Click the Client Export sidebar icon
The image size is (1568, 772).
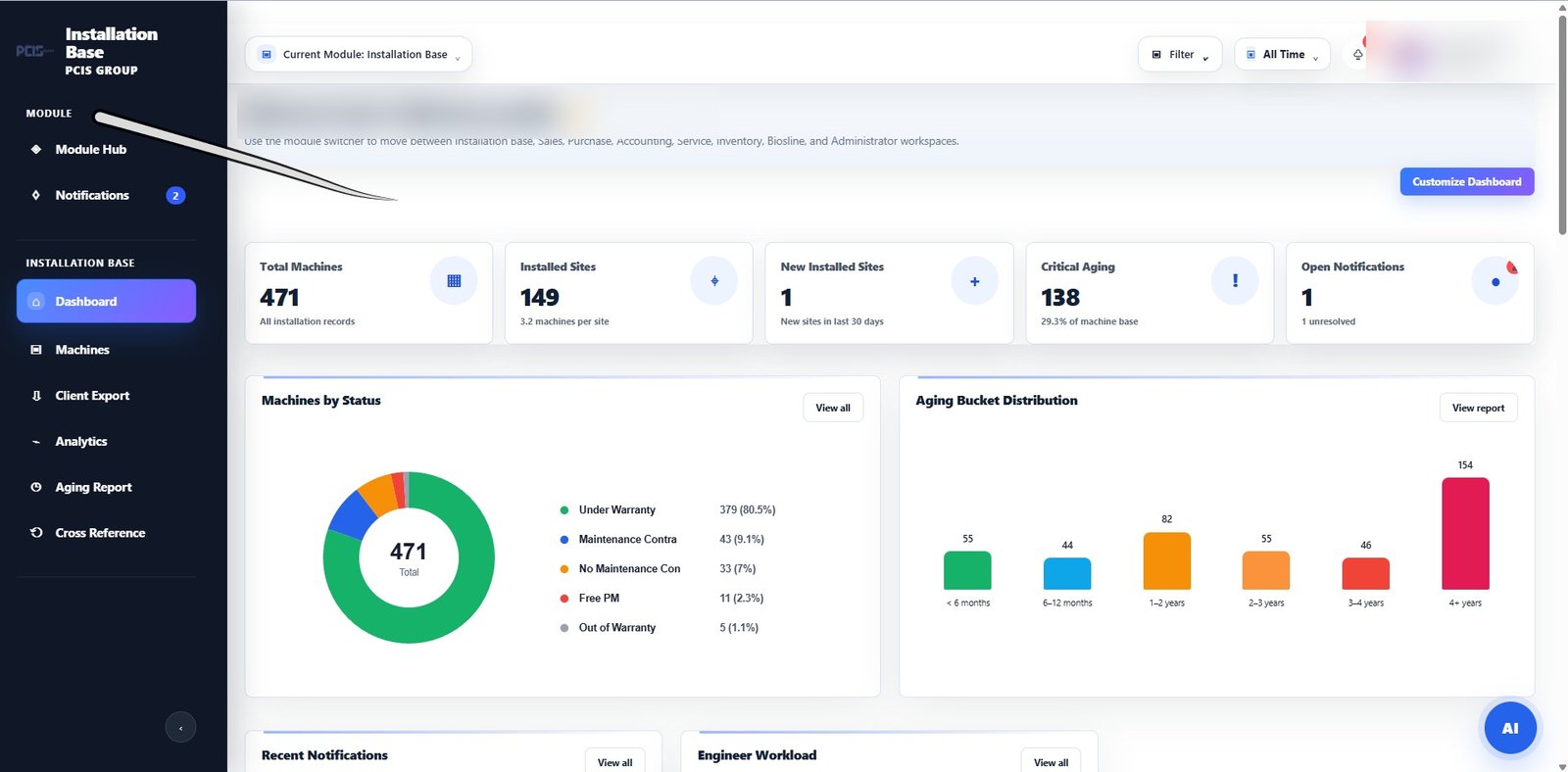coord(36,396)
